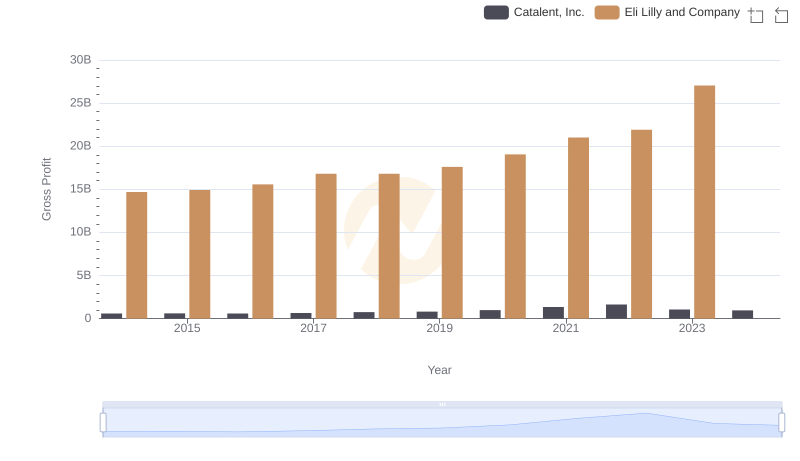The height and width of the screenshot is (461, 800).
Task: Toggle Eli Lilly and Company legend entry
Action: (682, 12)
